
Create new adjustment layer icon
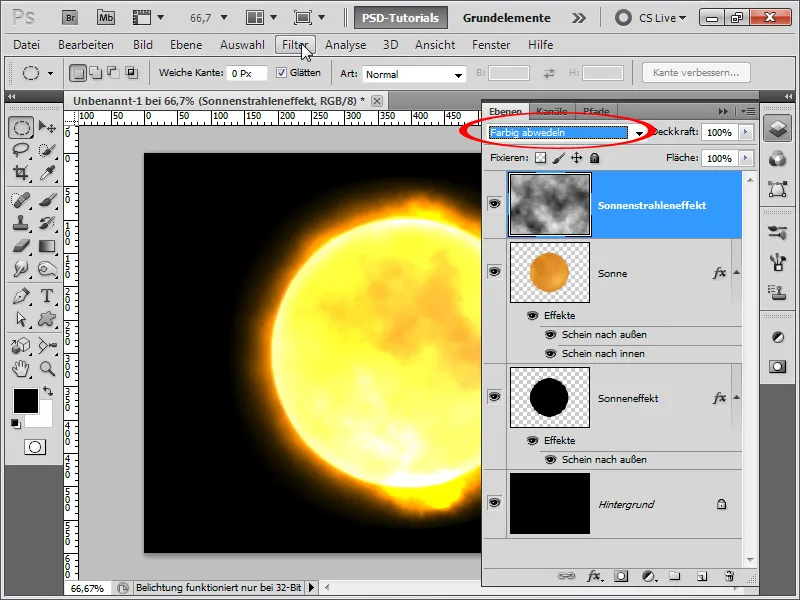(648, 576)
